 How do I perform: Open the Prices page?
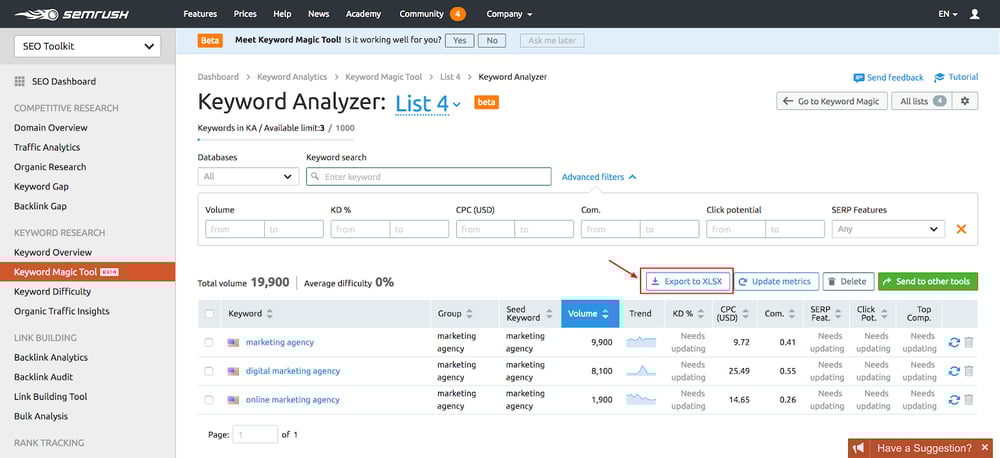click(x=245, y=13)
